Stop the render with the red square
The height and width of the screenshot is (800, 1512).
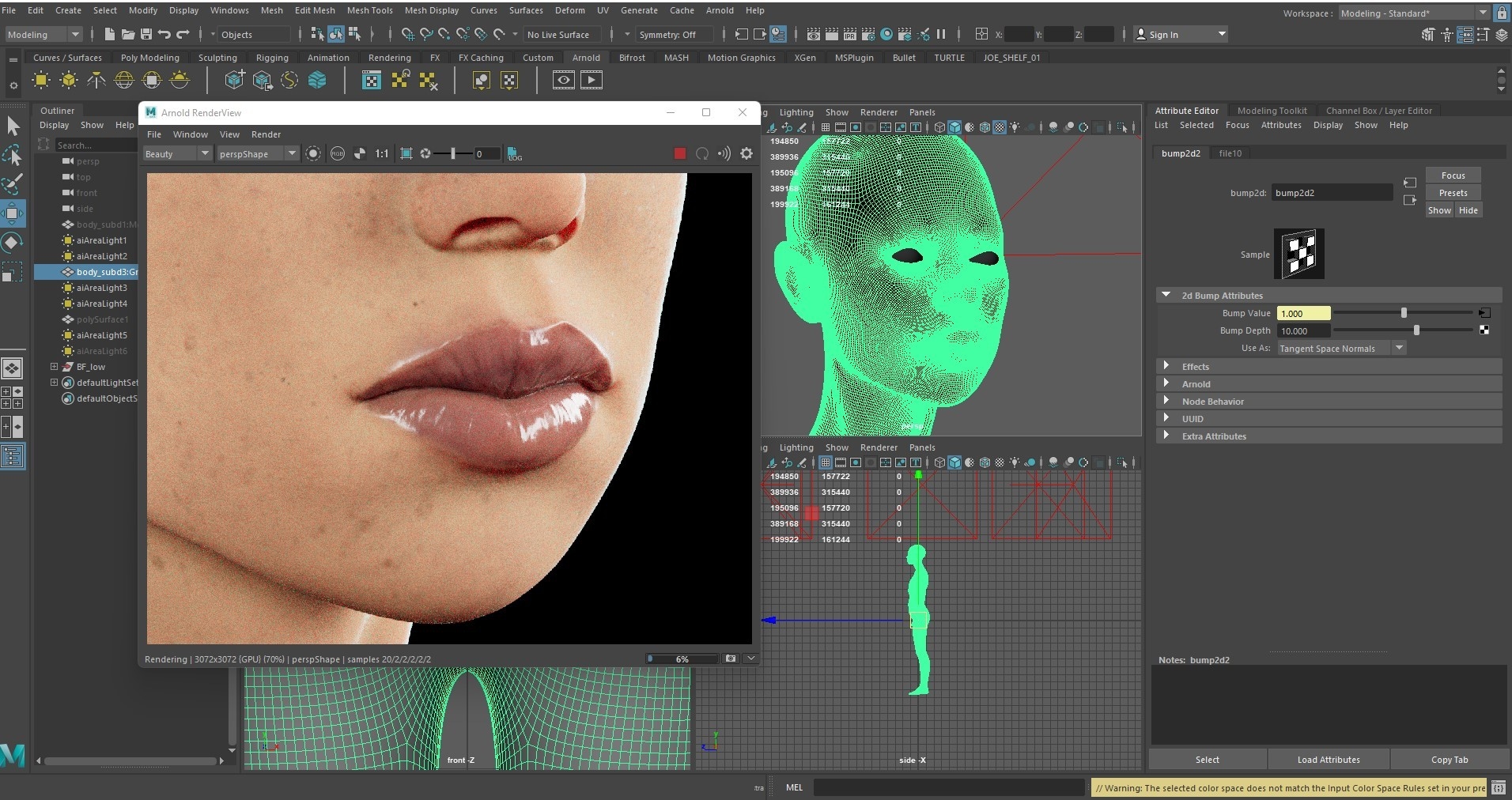coord(679,153)
